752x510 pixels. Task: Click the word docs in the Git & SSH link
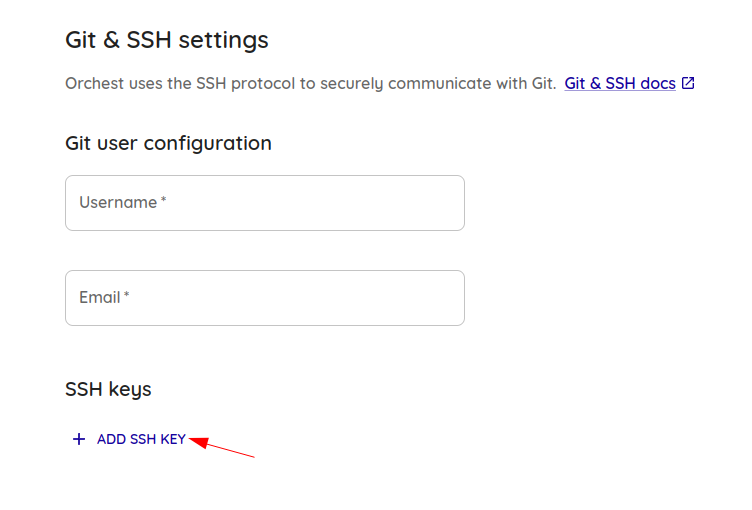tap(658, 83)
